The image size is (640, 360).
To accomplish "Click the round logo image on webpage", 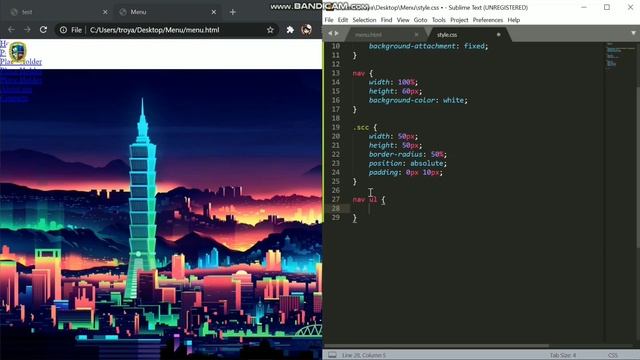I will point(17,52).
